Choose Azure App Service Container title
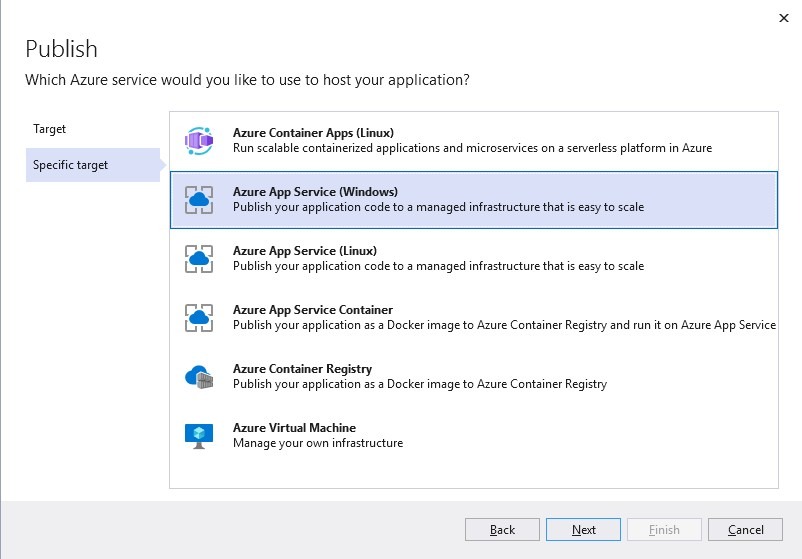 313,310
